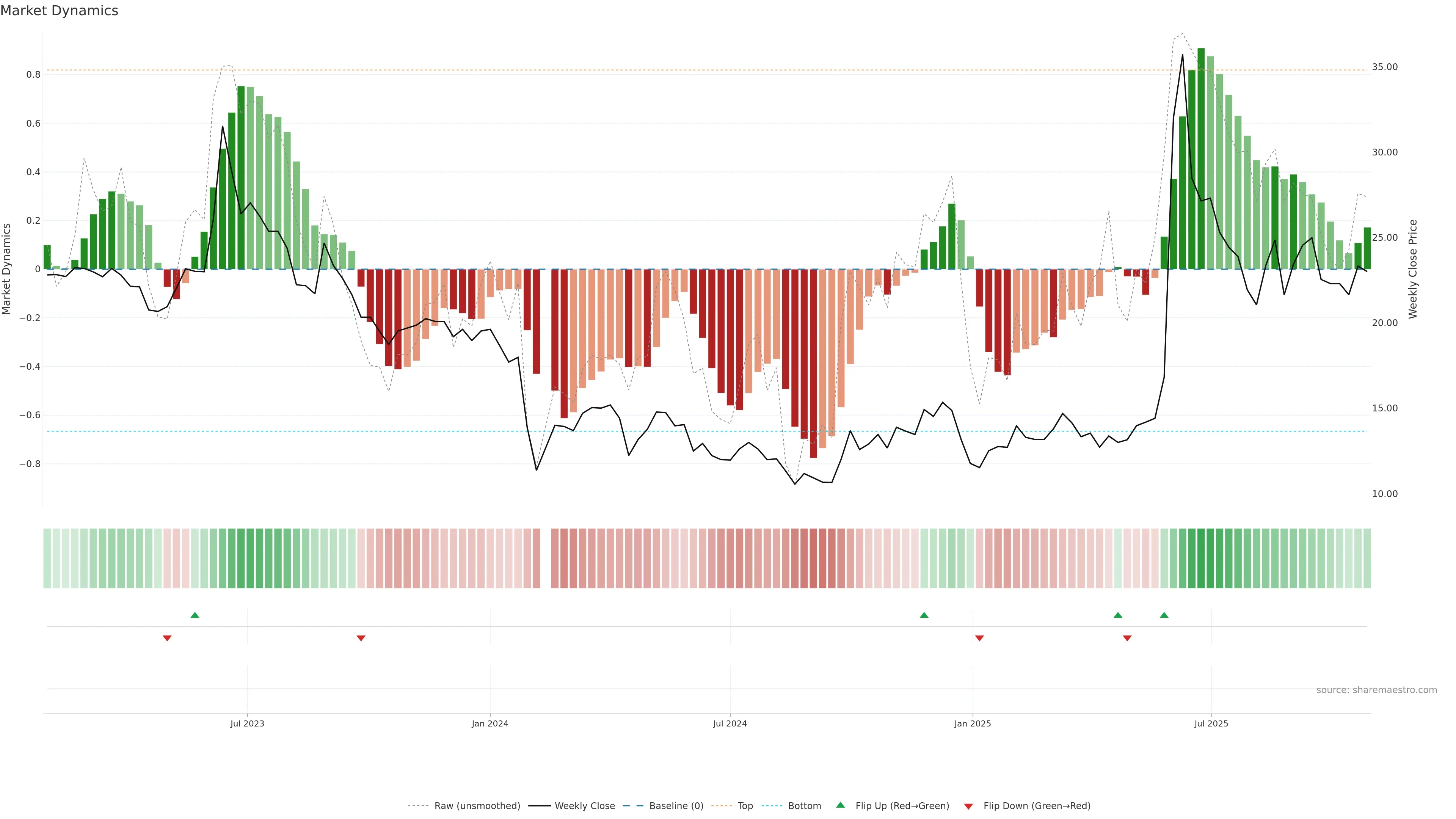Screen dimensions: 1456x819
Task: Click the last green flip-up marker before Jul 2025
Action: click(1164, 615)
